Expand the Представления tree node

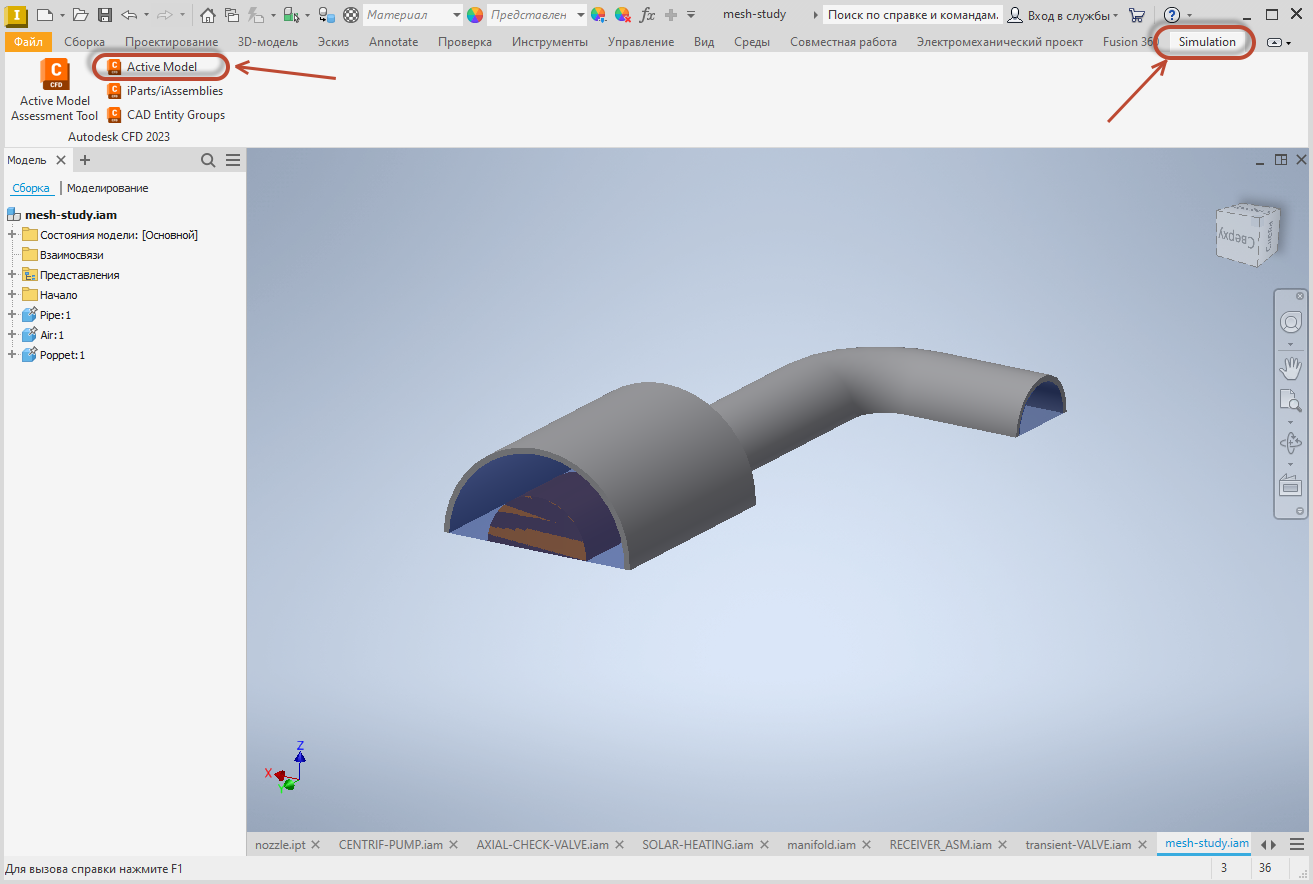pos(12,275)
